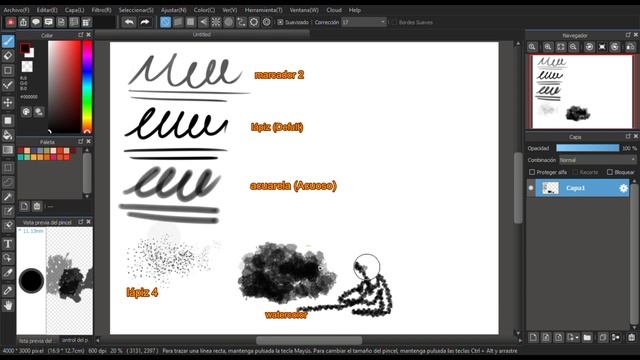This screenshot has height=360, width=640.
Task: Open Capa menu
Action: click(x=75, y=10)
